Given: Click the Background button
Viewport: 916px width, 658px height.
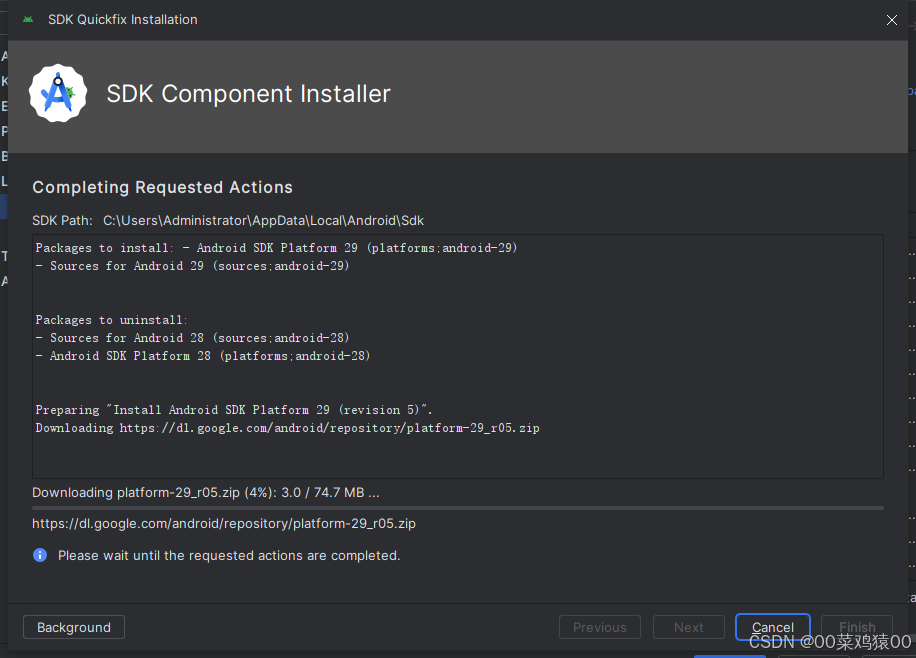Looking at the screenshot, I should point(74,627).
